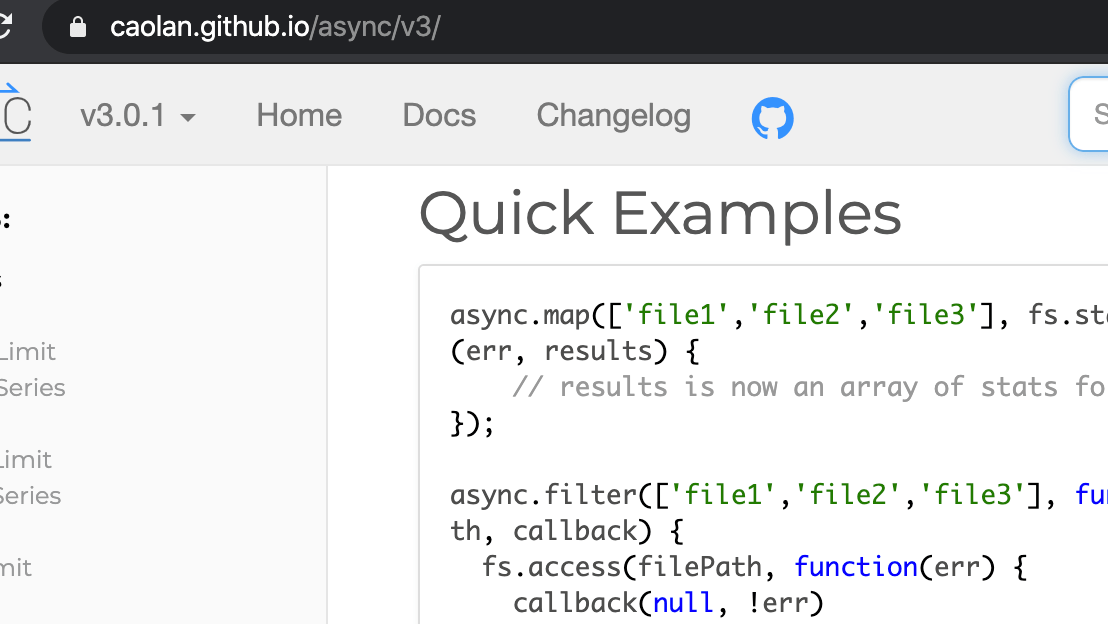Click the search input field

click(x=1088, y=114)
